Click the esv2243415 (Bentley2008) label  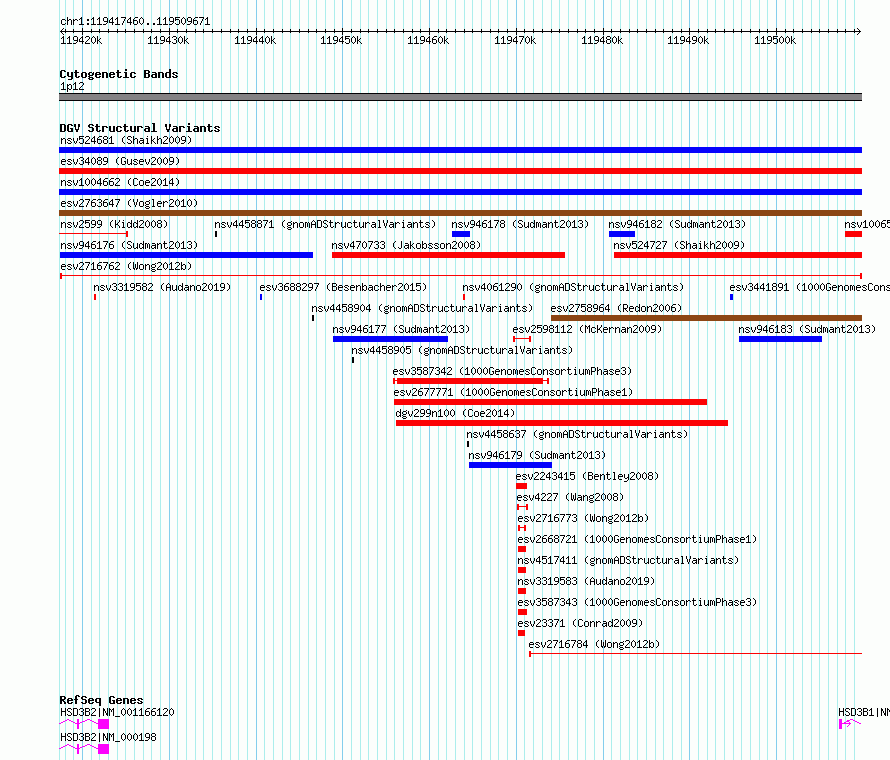(x=587, y=476)
